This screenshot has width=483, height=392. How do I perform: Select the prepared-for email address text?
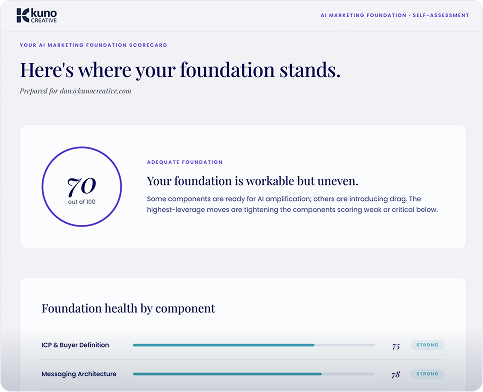pos(95,91)
